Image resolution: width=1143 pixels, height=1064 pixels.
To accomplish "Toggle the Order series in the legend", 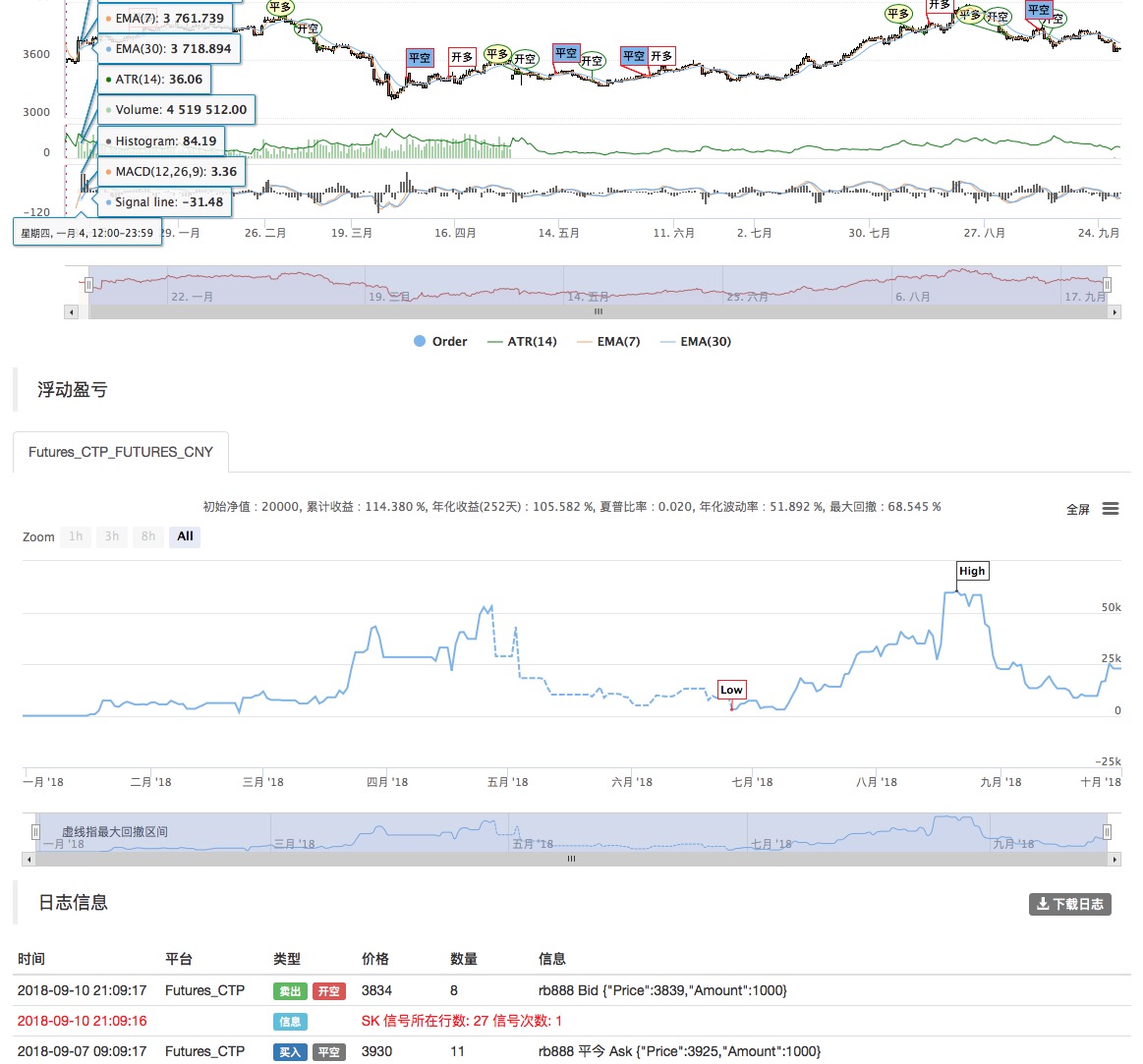I will pyautogui.click(x=440, y=341).
